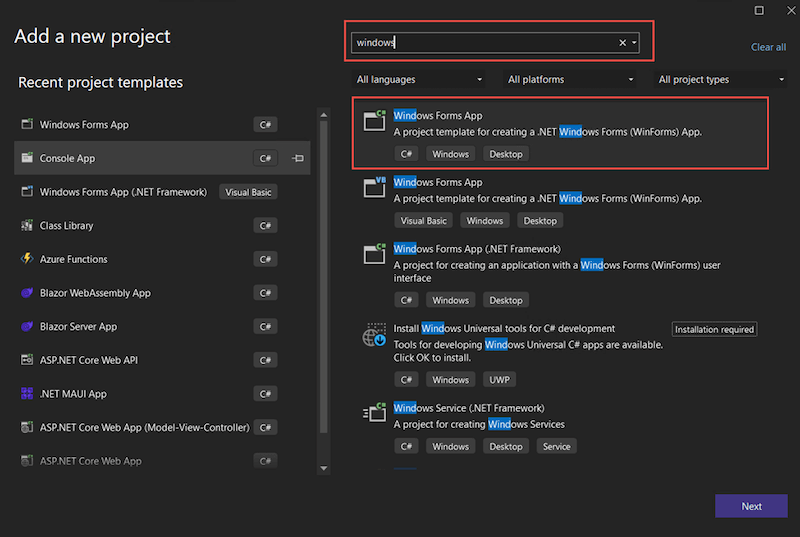Clear the search box with the X

click(622, 43)
